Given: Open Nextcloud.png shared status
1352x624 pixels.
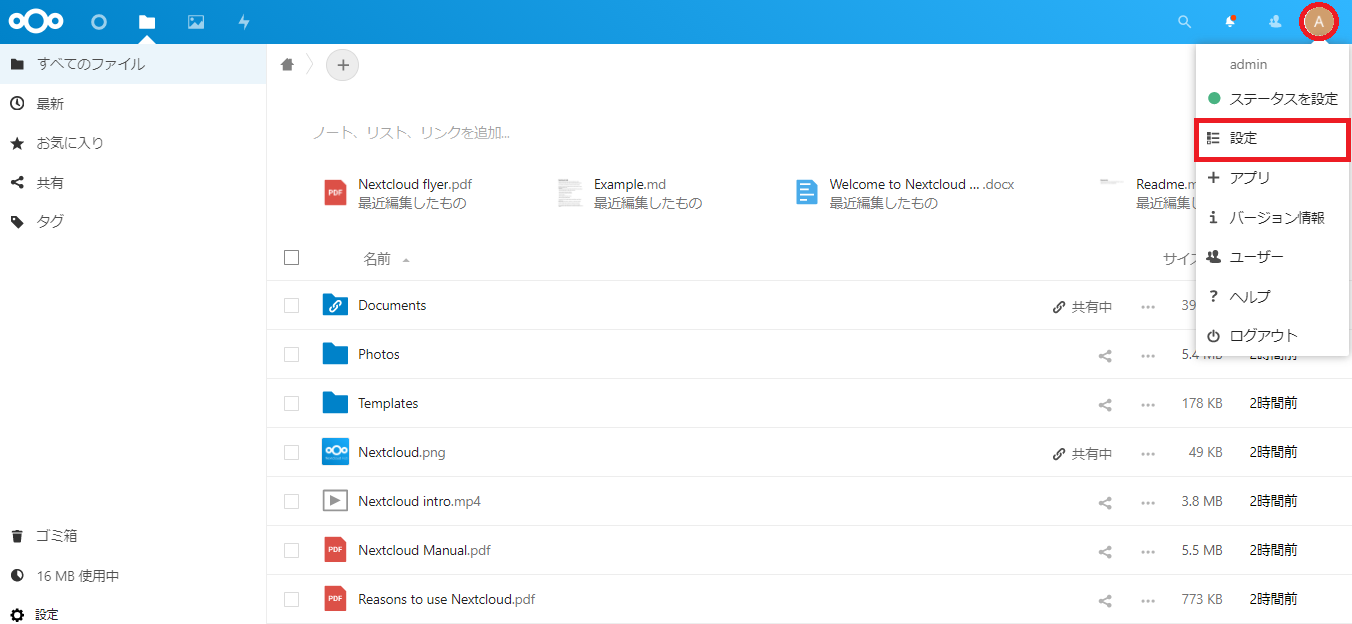Looking at the screenshot, I should coord(1082,453).
